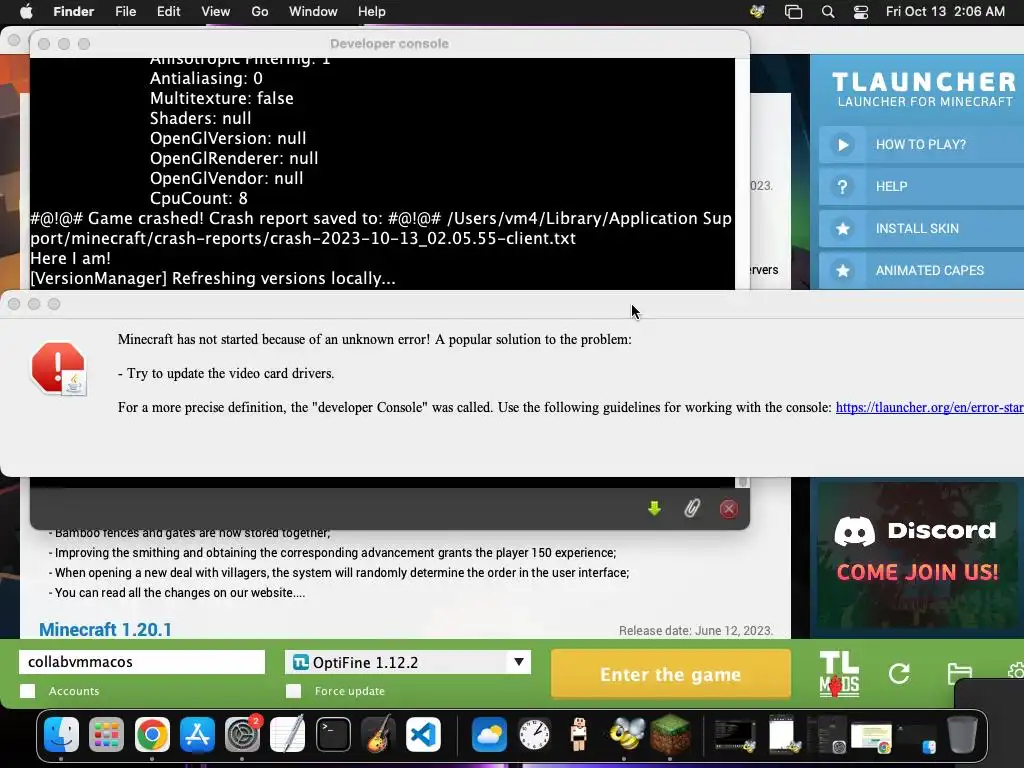Click the Minecraft 1.20.1 heading link
Image resolution: width=1024 pixels, height=768 pixels.
pos(105,630)
